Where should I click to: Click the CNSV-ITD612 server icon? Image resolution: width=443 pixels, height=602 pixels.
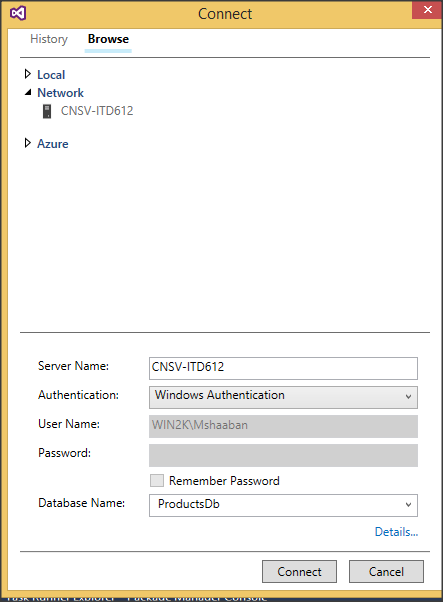coord(47,111)
